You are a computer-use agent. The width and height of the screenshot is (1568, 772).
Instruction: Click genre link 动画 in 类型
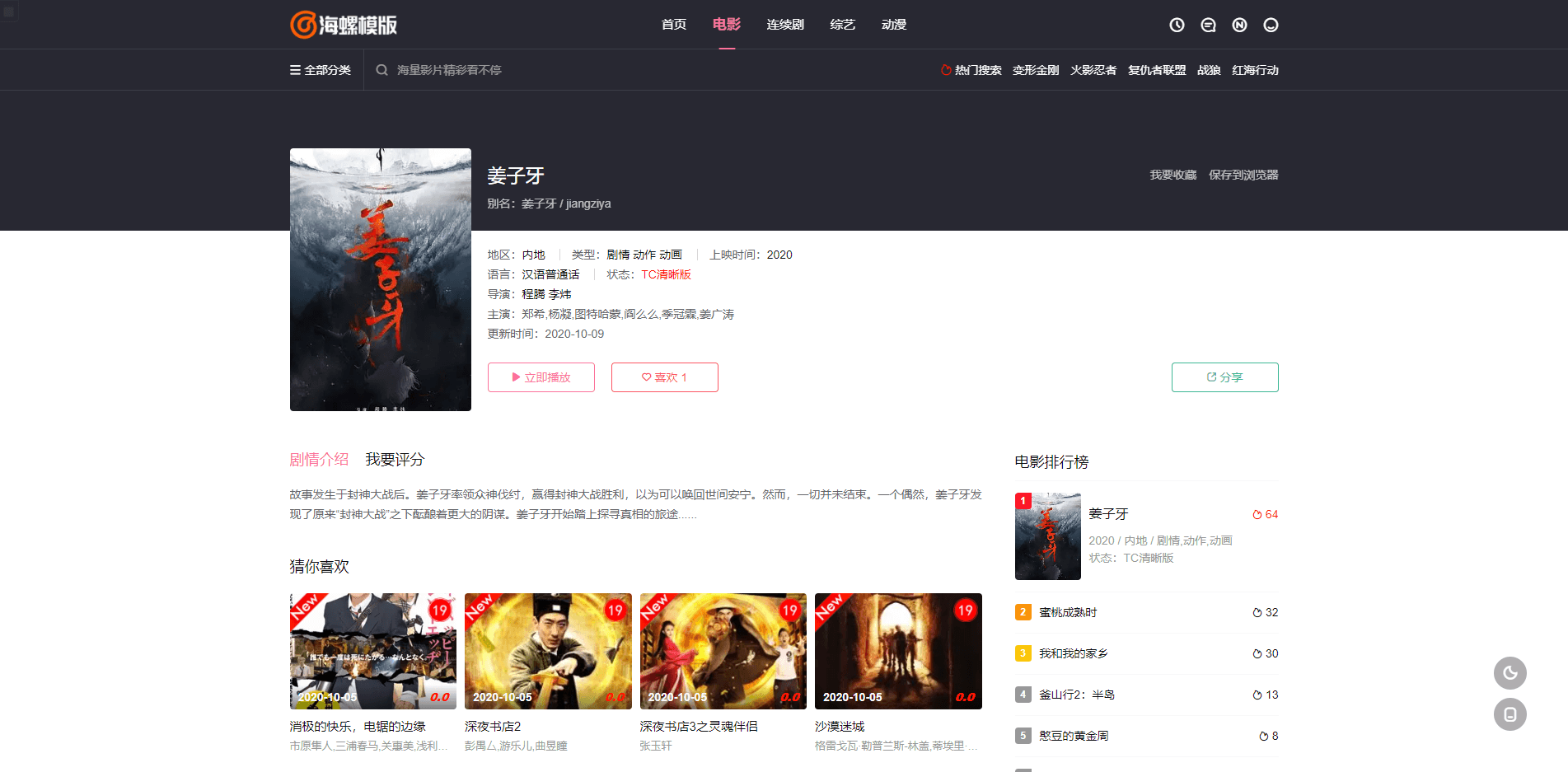[671, 255]
